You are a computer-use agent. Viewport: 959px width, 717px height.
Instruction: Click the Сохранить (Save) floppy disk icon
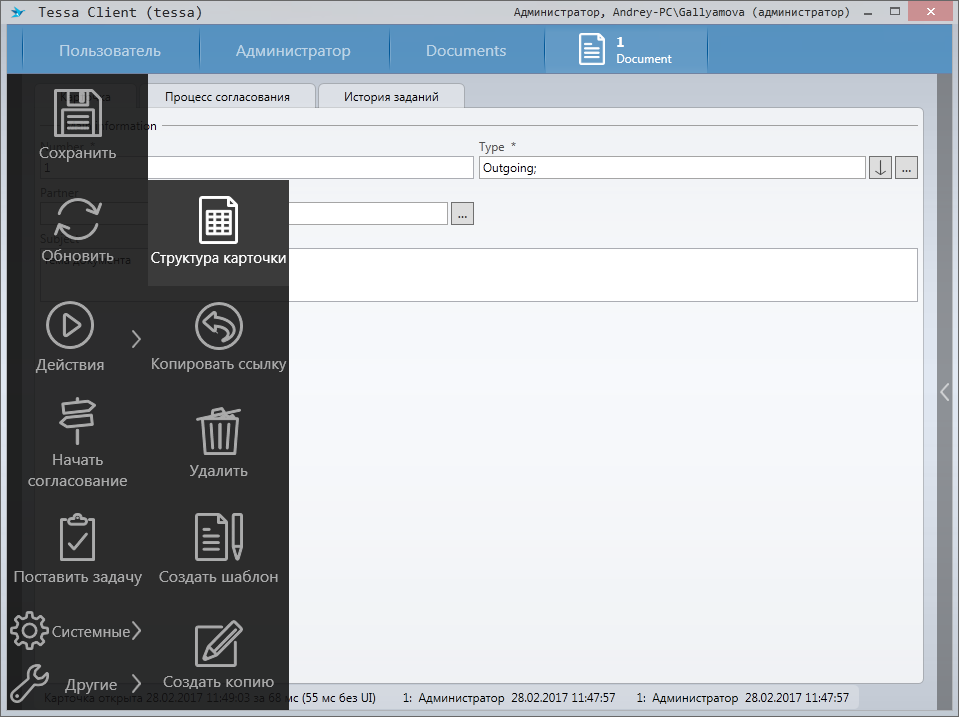(77, 114)
